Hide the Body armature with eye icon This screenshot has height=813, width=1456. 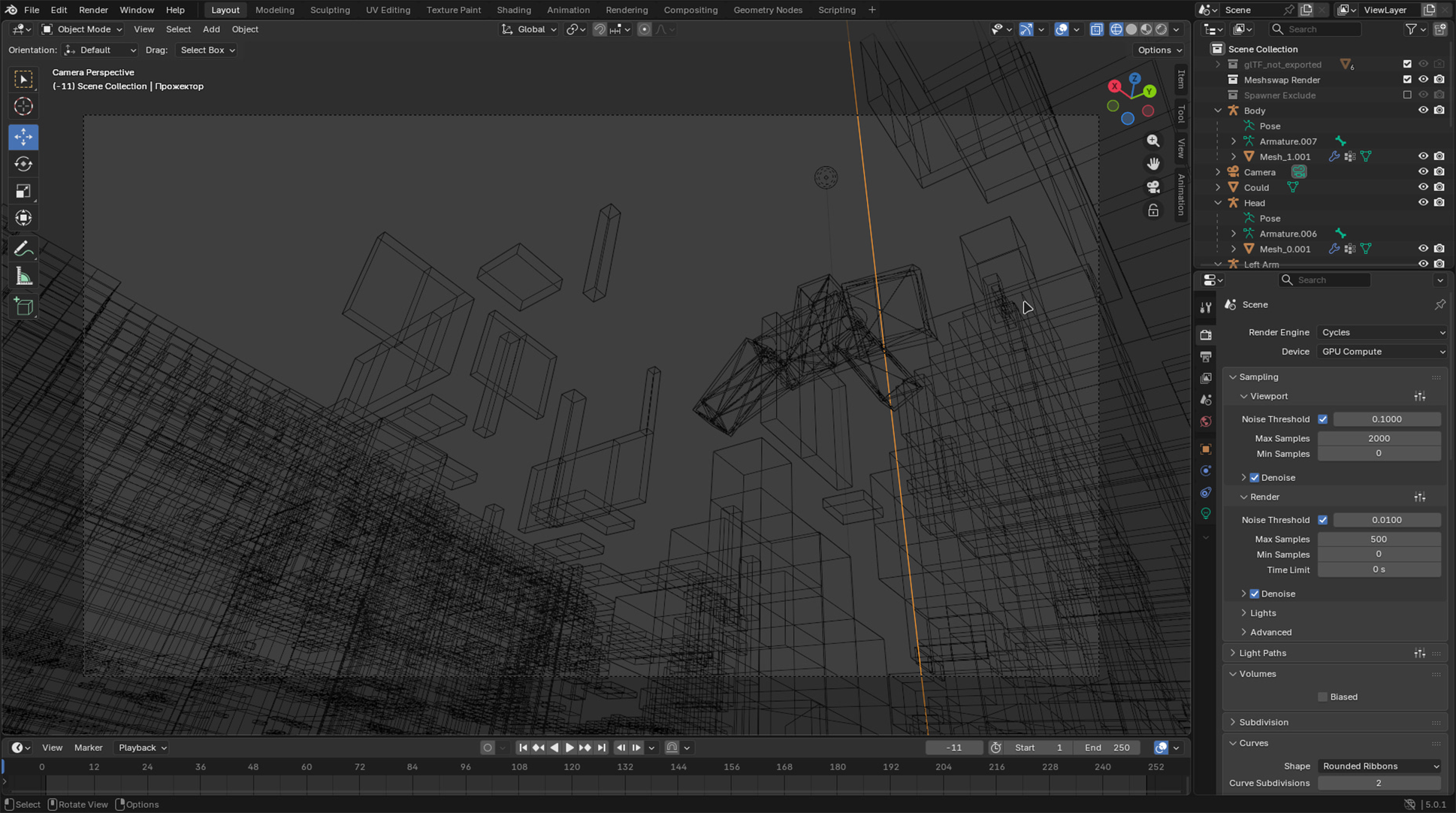coord(1423,110)
